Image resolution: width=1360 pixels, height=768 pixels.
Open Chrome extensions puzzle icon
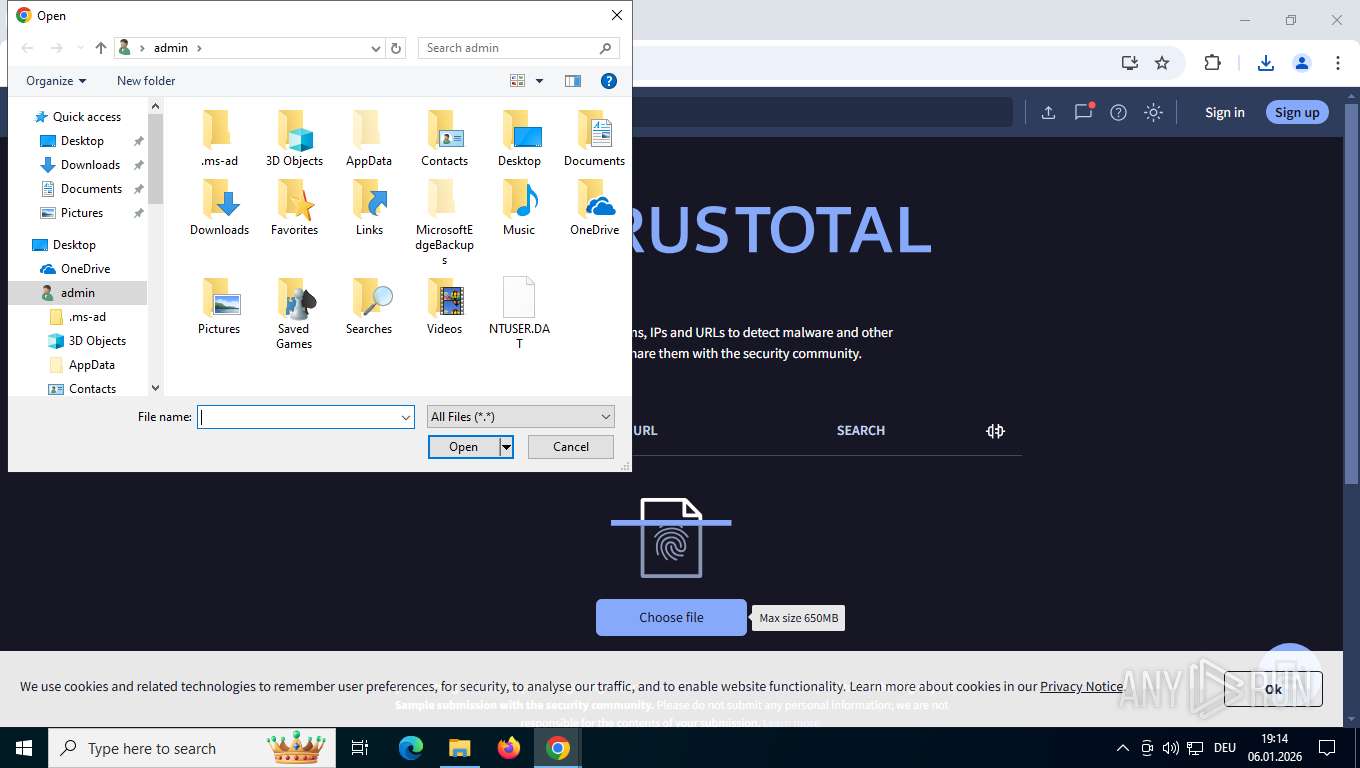[1212, 63]
